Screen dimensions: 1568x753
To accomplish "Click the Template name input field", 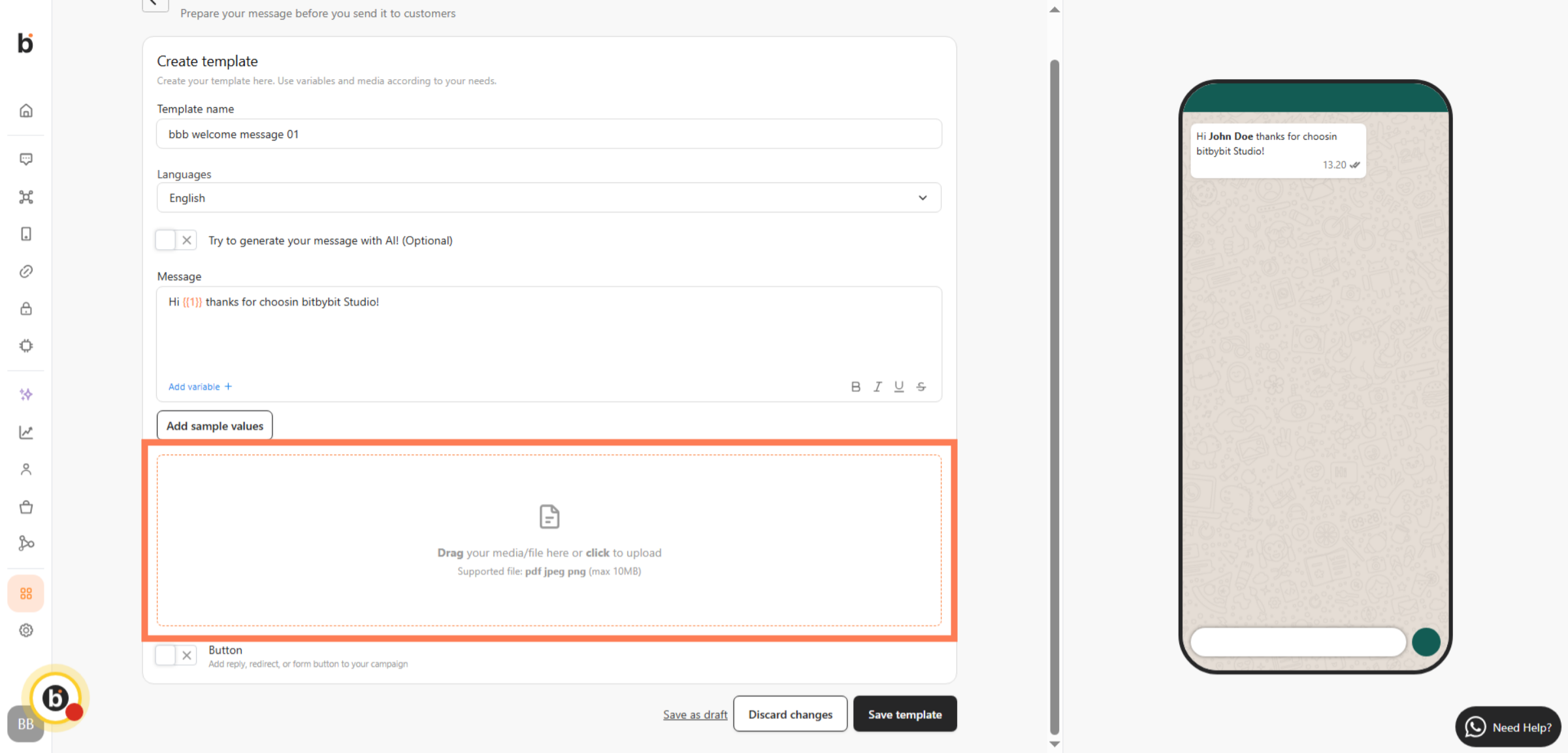I will pos(549,134).
